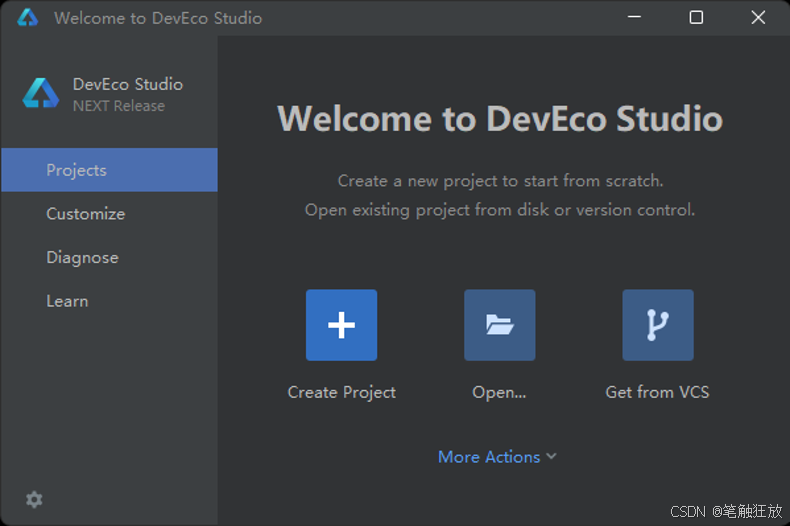Close the Welcome to DevEco Studio window
790x526 pixels.
758,18
